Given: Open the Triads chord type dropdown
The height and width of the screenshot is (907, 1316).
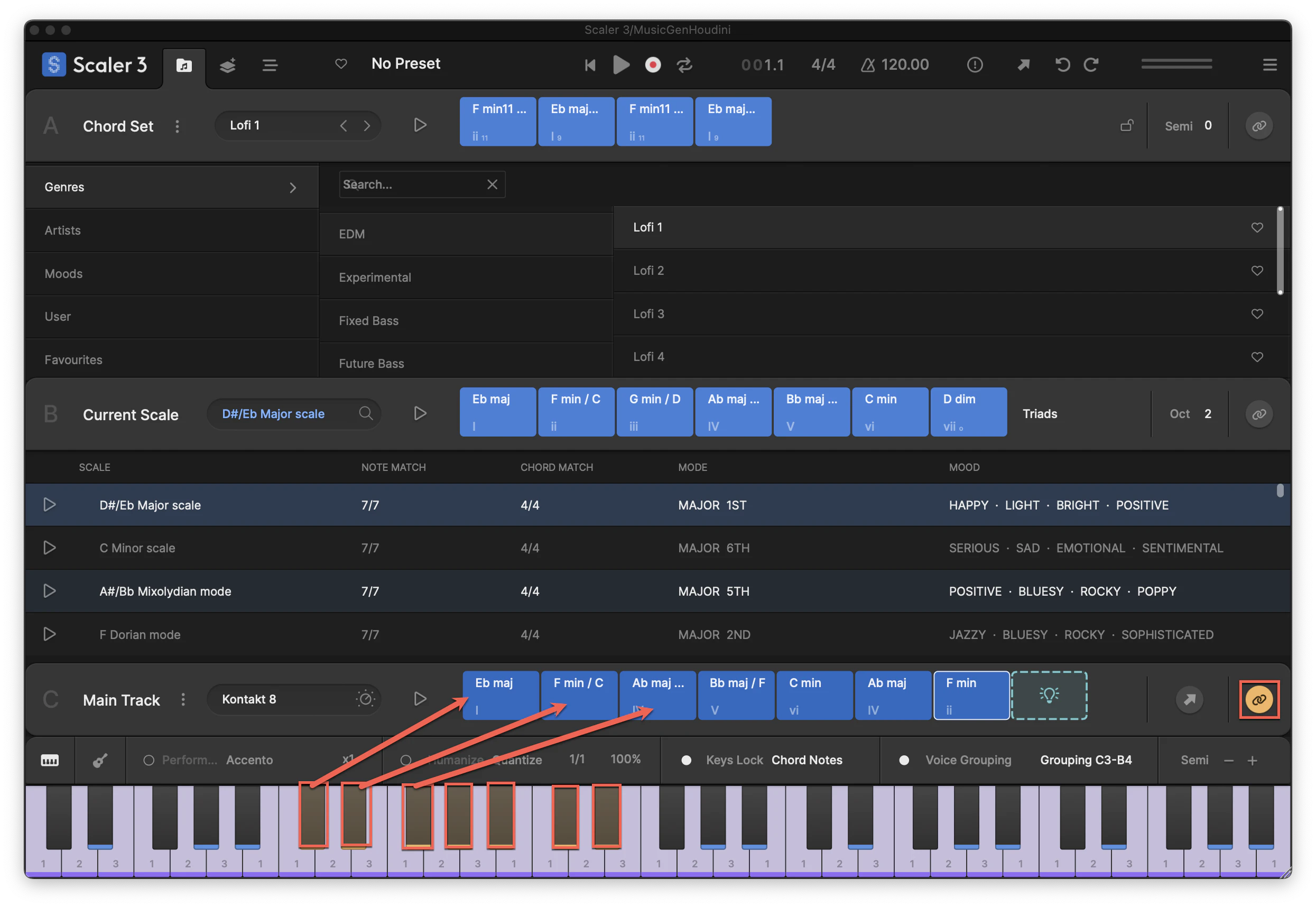Looking at the screenshot, I should [1040, 414].
